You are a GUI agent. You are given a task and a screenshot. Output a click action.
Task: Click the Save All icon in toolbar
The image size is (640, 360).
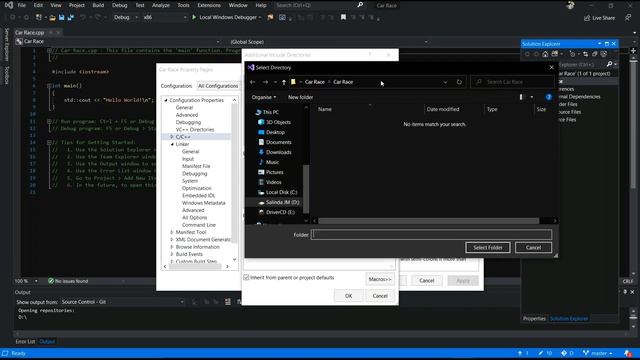tap(71, 18)
